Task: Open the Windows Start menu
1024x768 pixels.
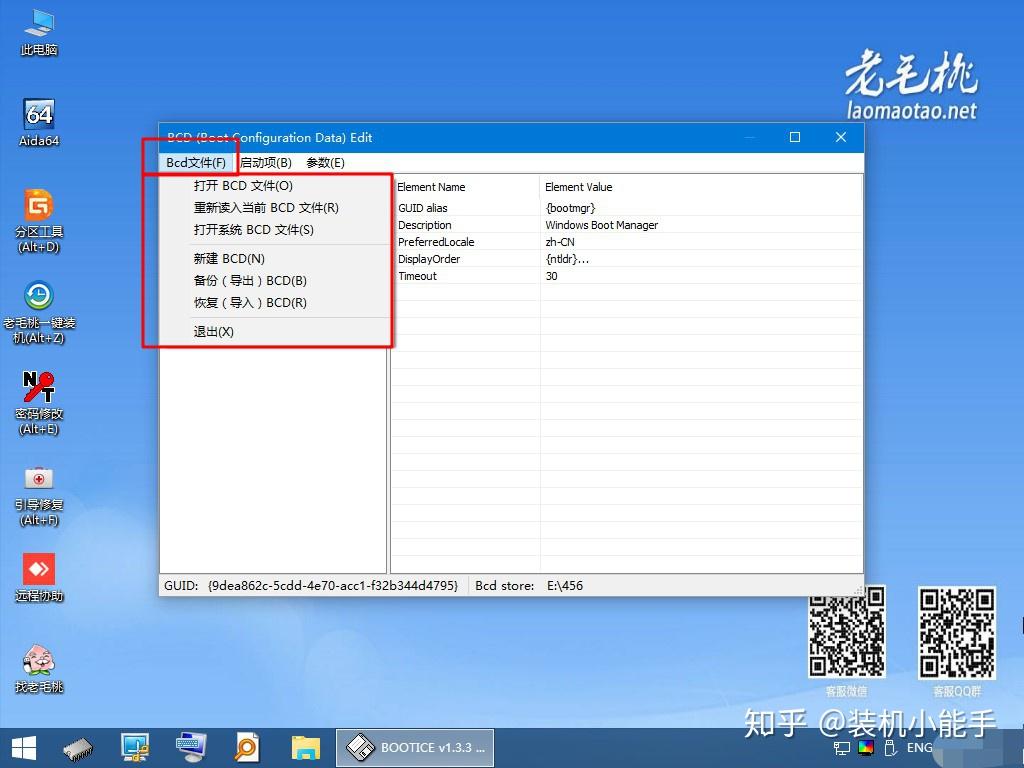Action: pyautogui.click(x=22, y=747)
